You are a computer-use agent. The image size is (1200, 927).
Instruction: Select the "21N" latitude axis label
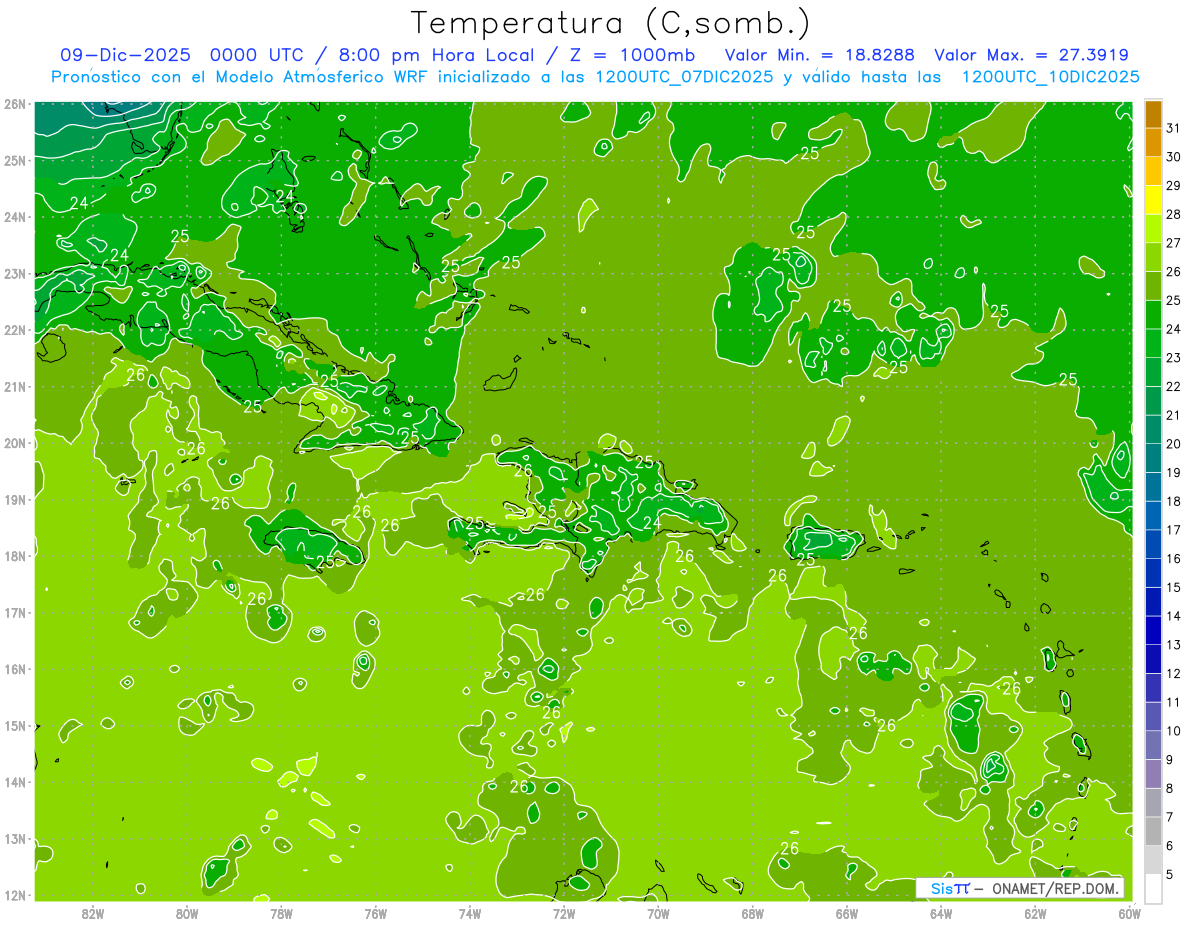[14, 386]
